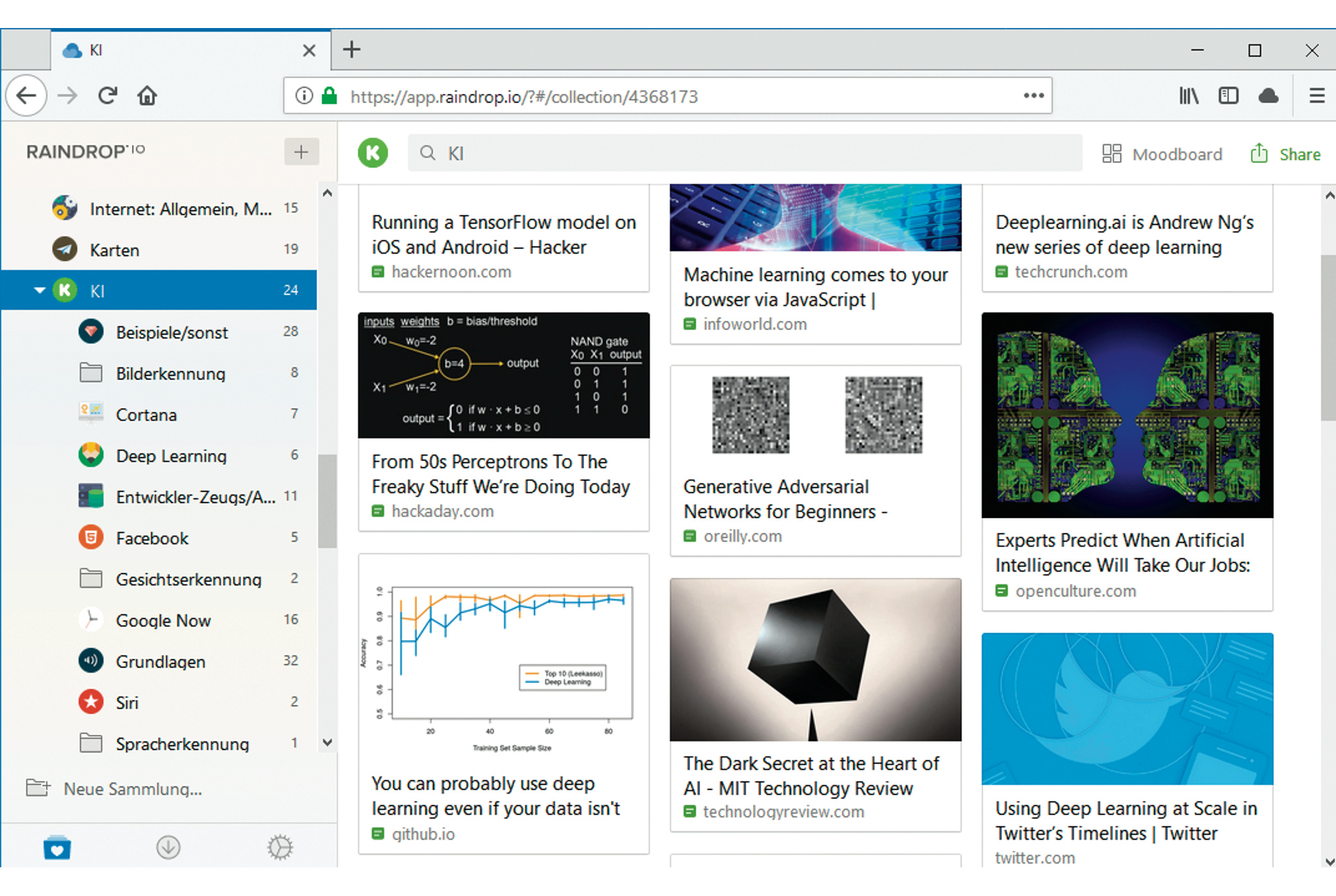Click the download arrow icon in sidebar footer
This screenshot has width=1336, height=896.
coord(168,847)
